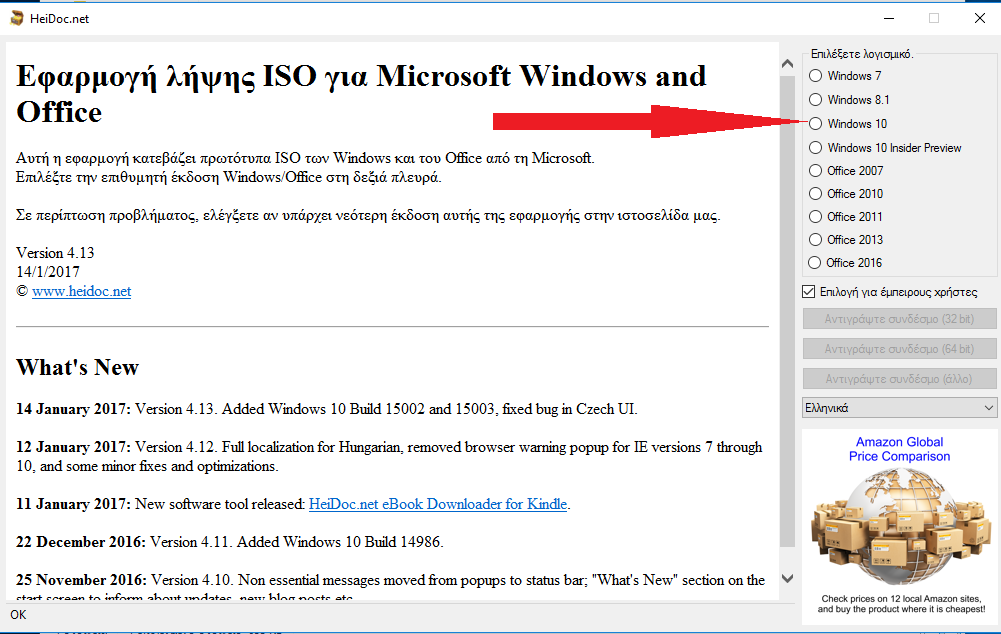The height and width of the screenshot is (634, 1001).
Task: Click the scrollbar up arrow
Action: coord(787,63)
